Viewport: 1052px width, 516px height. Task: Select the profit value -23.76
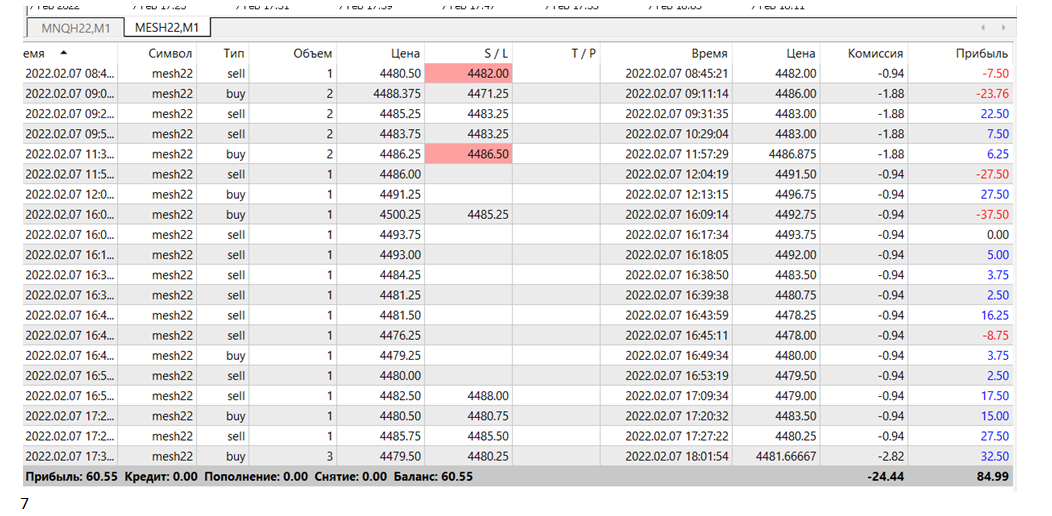click(x=992, y=94)
